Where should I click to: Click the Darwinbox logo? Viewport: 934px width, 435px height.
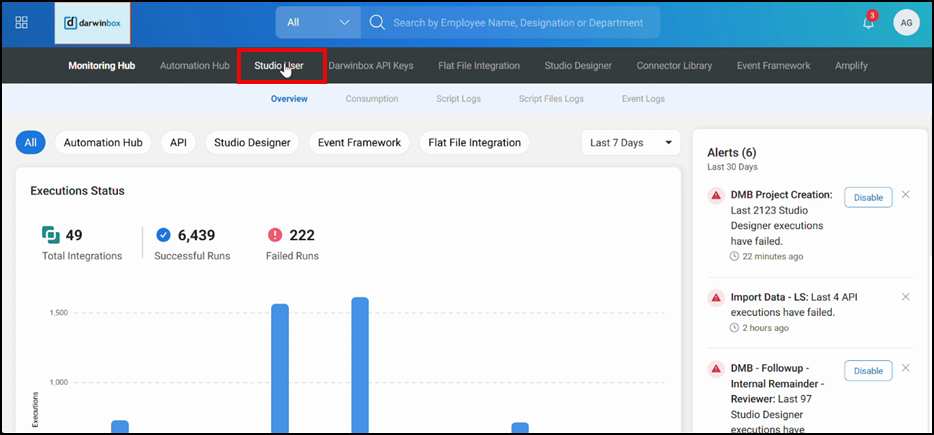(x=92, y=22)
